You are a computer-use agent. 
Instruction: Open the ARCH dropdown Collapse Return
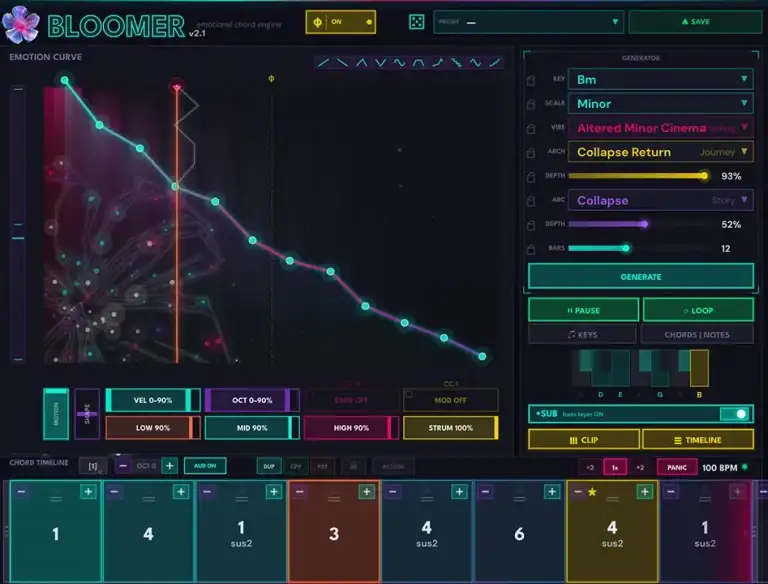pos(660,152)
